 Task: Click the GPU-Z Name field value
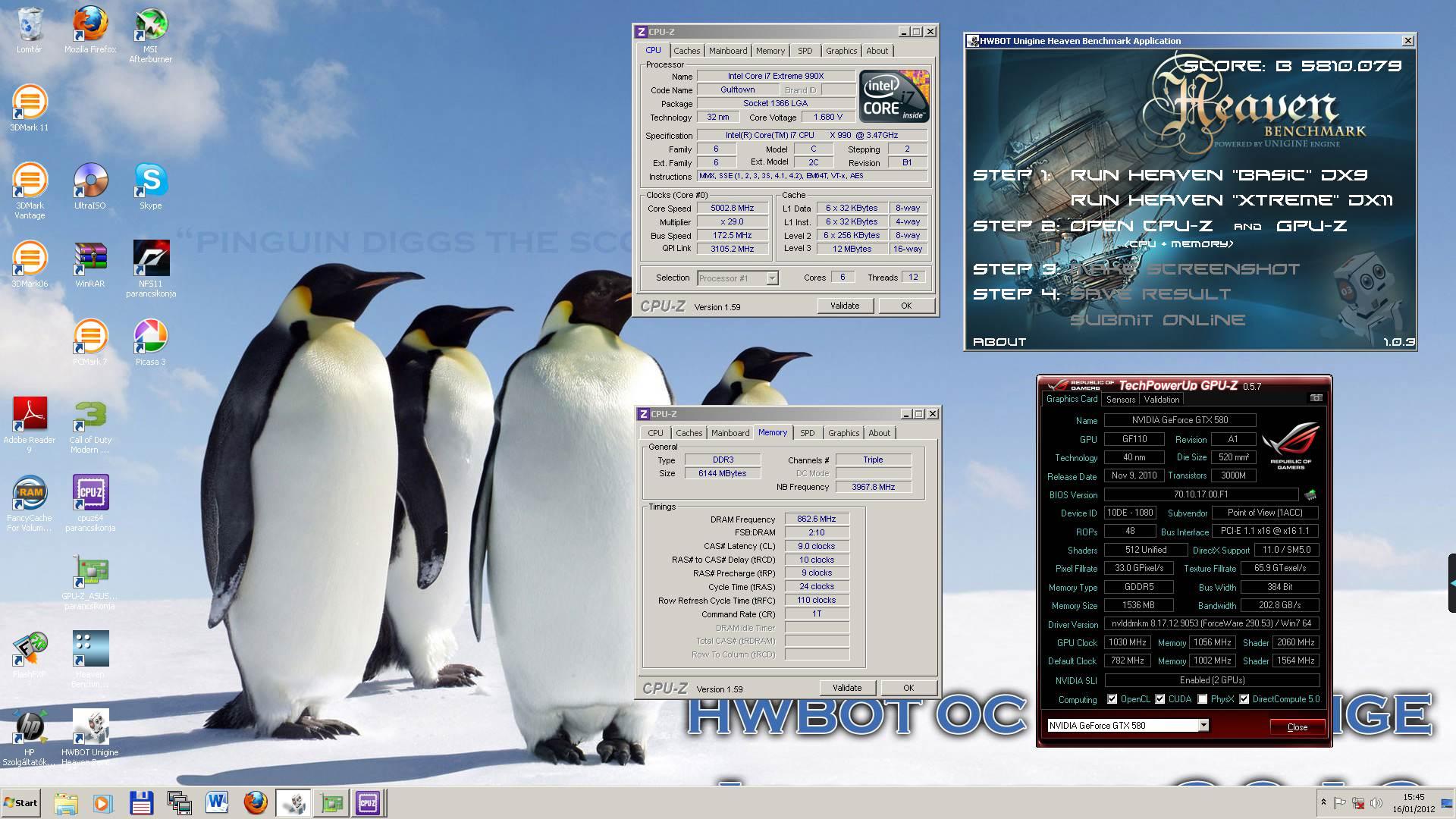(x=1180, y=420)
